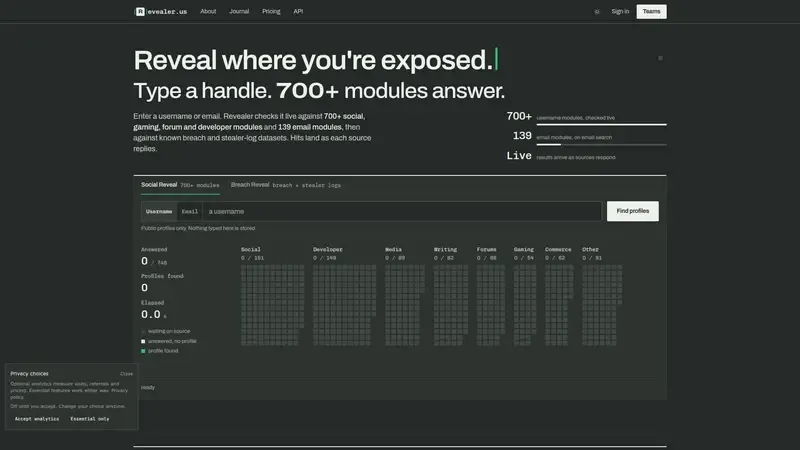The width and height of the screenshot is (800, 450).
Task: Click the Forums category heading
Action: [x=486, y=249]
